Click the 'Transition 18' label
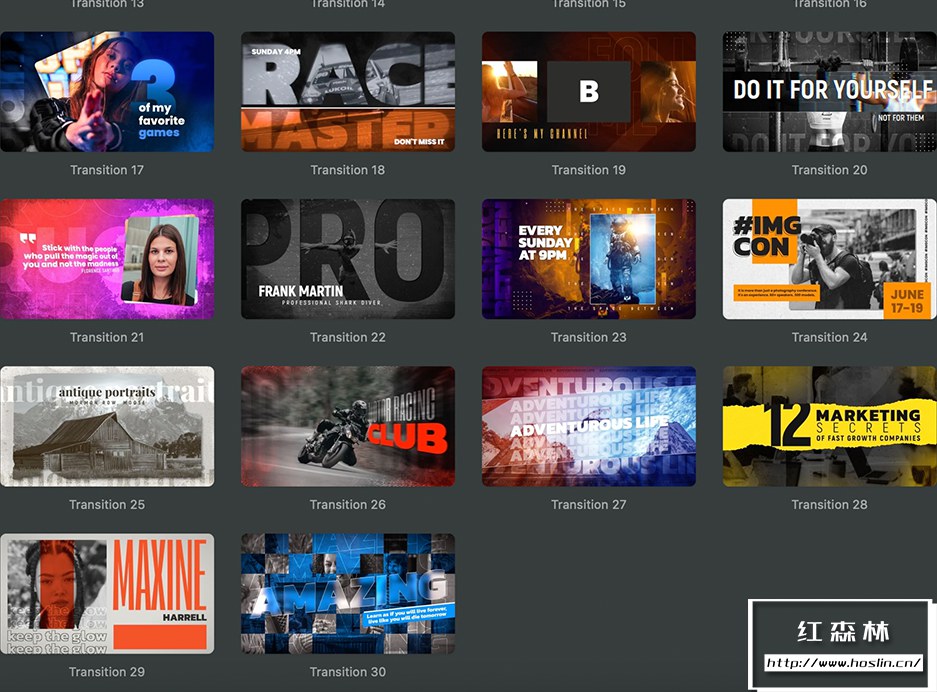 [348, 170]
